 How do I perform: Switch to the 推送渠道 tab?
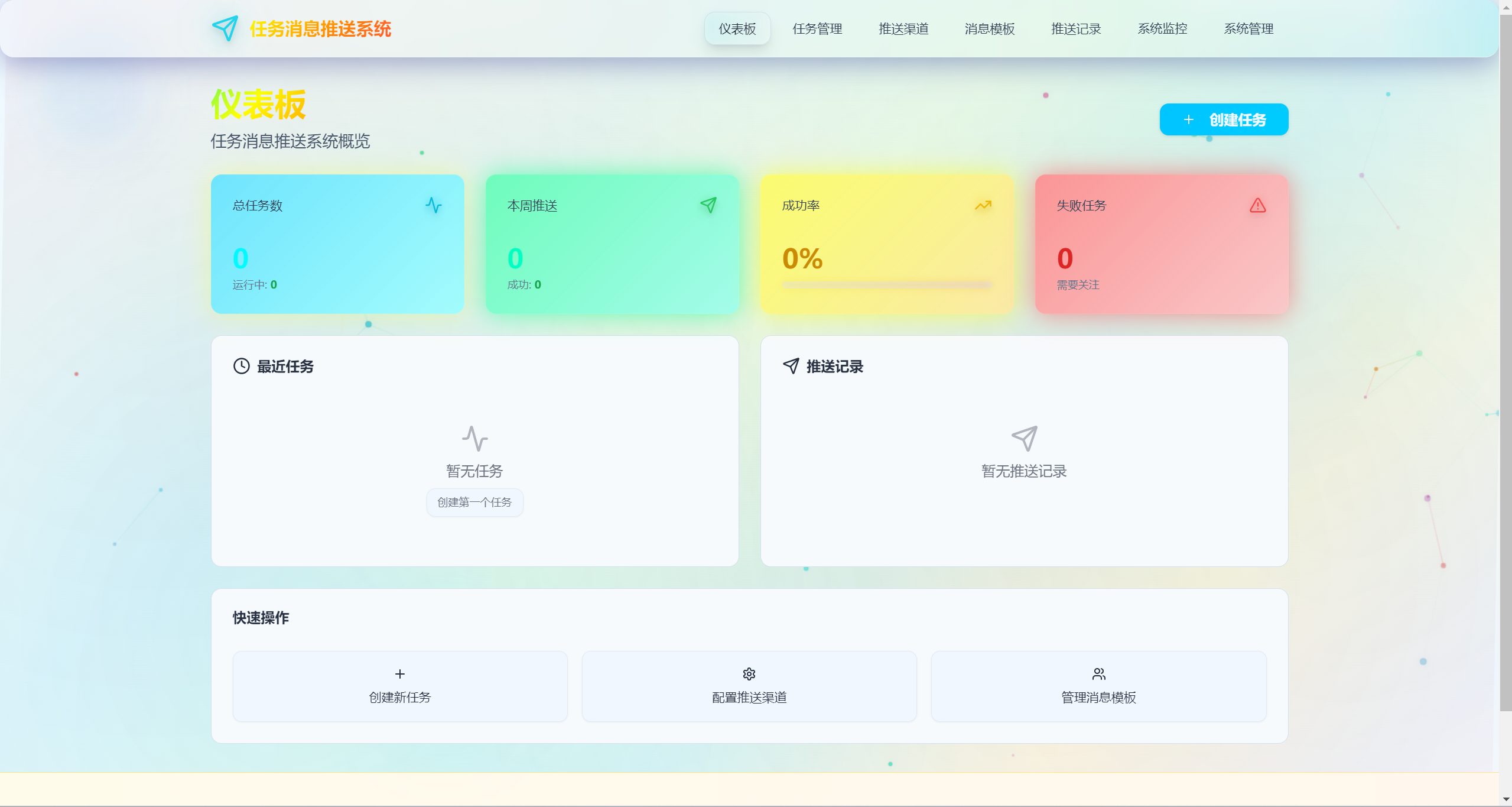[903, 28]
